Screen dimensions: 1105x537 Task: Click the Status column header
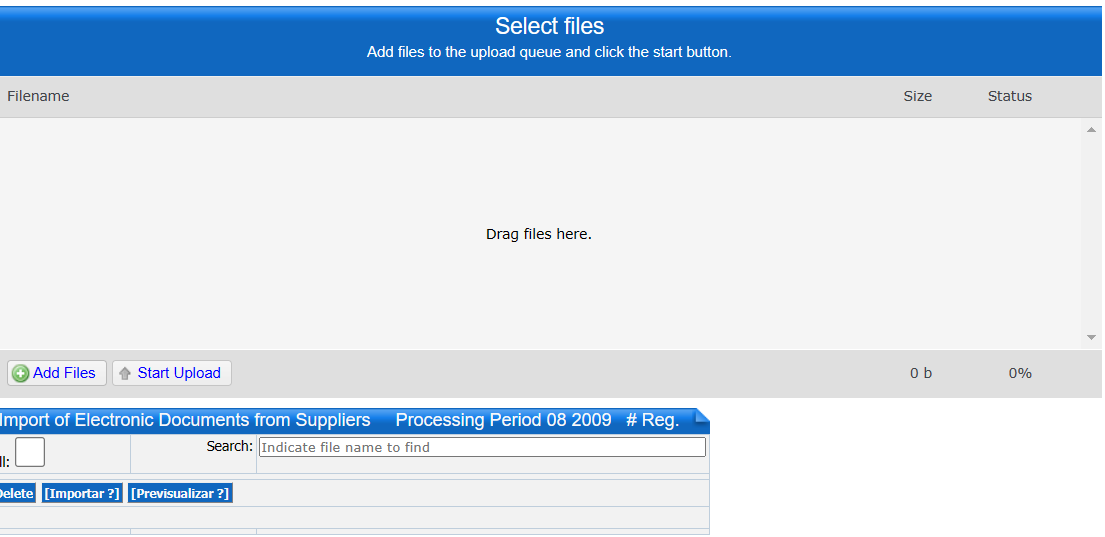[1009, 97]
